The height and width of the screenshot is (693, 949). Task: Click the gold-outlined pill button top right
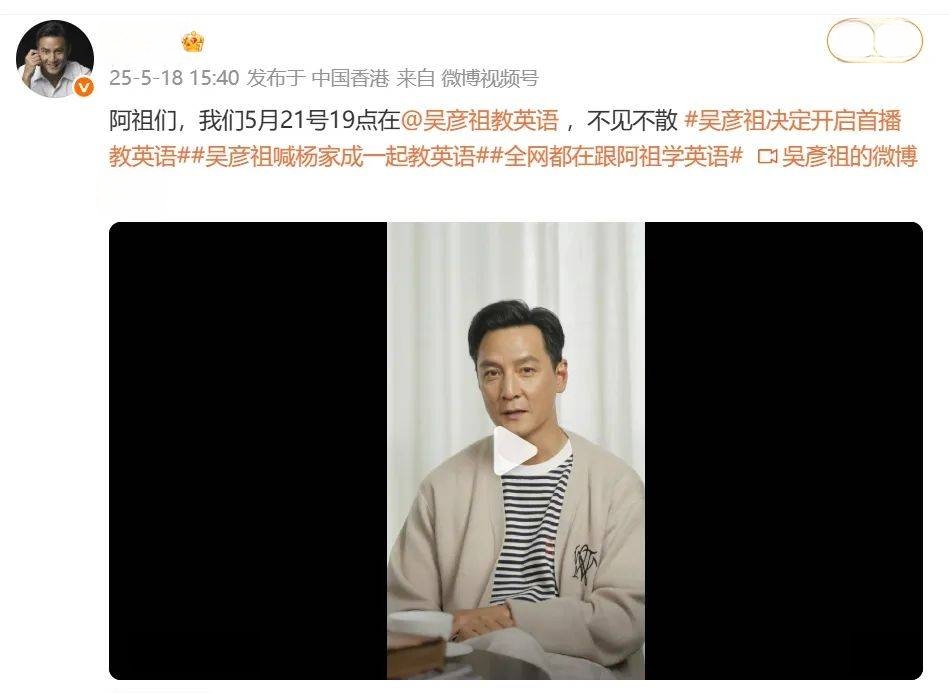click(x=875, y=41)
